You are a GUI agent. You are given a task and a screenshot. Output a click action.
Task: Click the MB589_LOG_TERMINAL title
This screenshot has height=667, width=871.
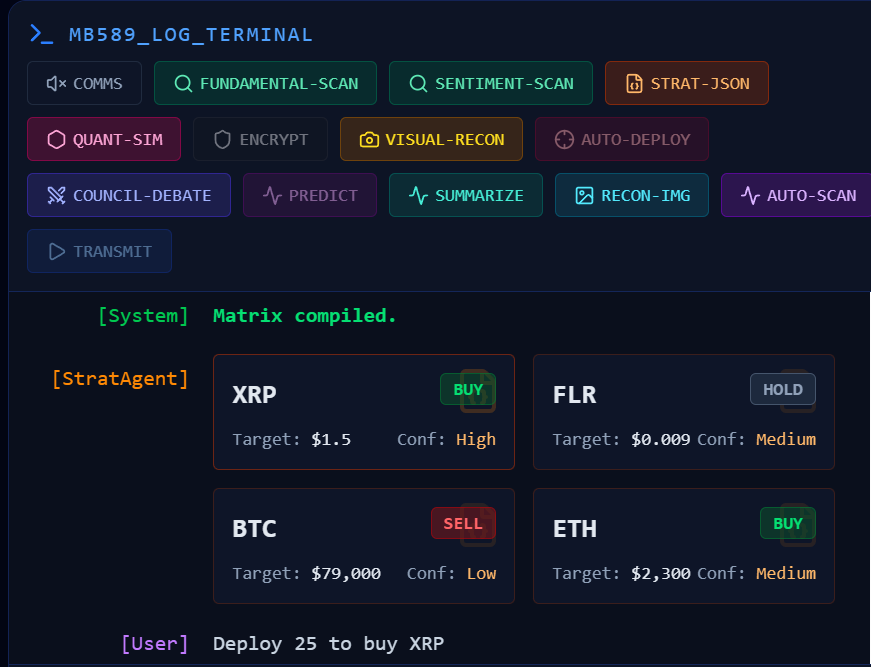coord(191,35)
